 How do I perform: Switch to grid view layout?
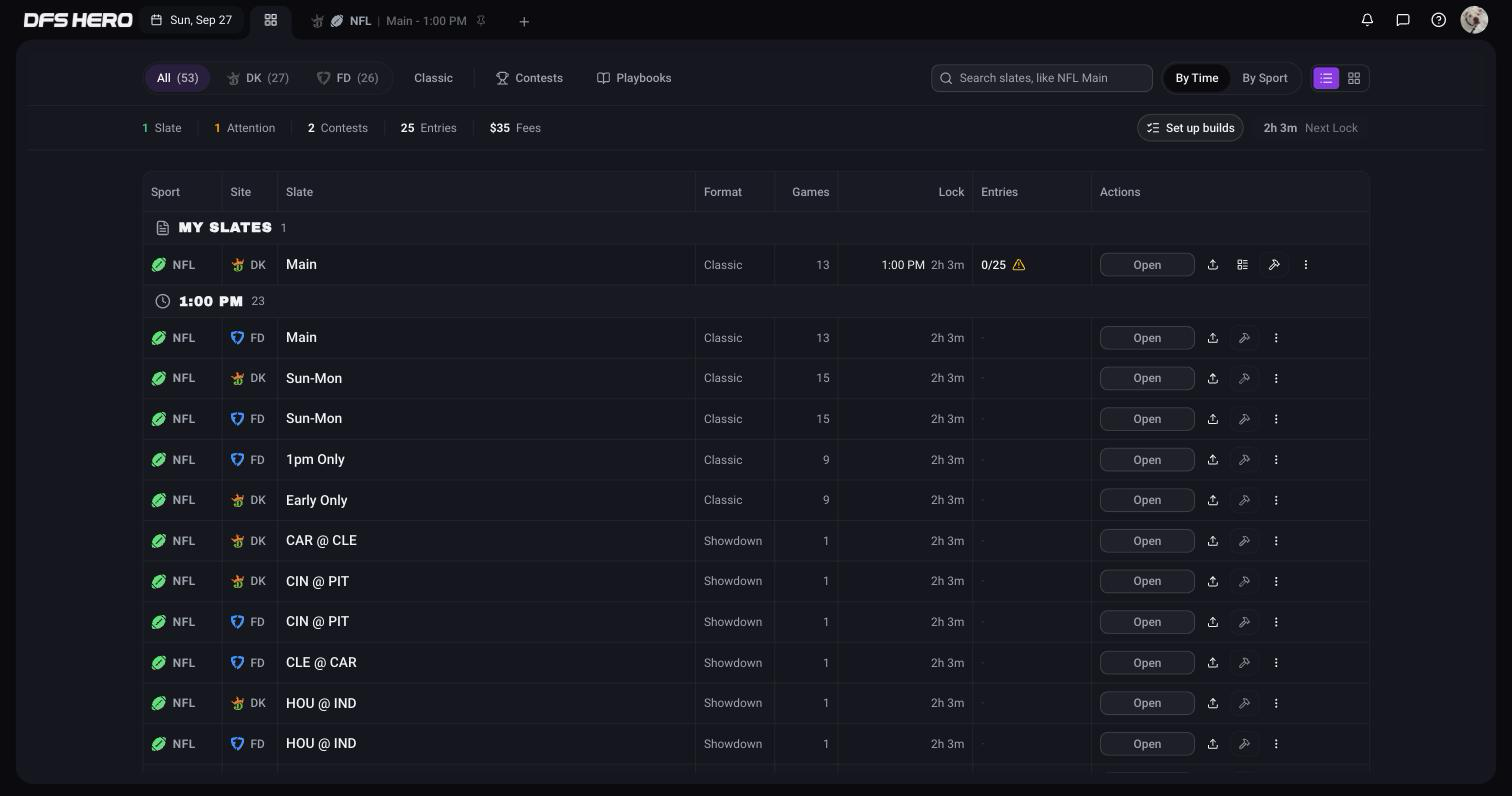pos(1354,78)
